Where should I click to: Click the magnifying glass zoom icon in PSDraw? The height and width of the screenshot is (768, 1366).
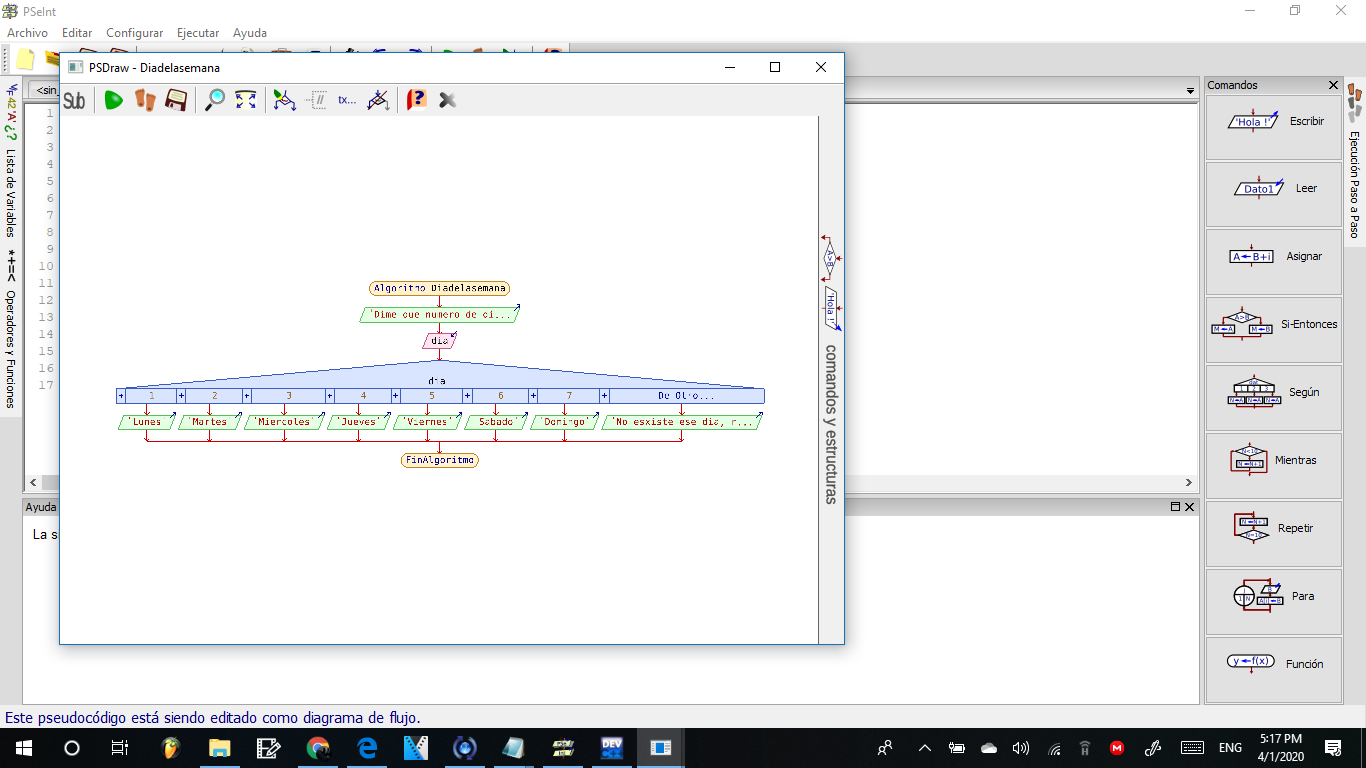[x=215, y=100]
